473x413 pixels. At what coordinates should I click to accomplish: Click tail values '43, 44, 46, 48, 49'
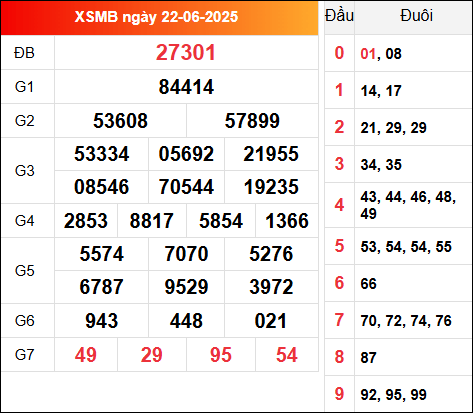click(x=408, y=205)
